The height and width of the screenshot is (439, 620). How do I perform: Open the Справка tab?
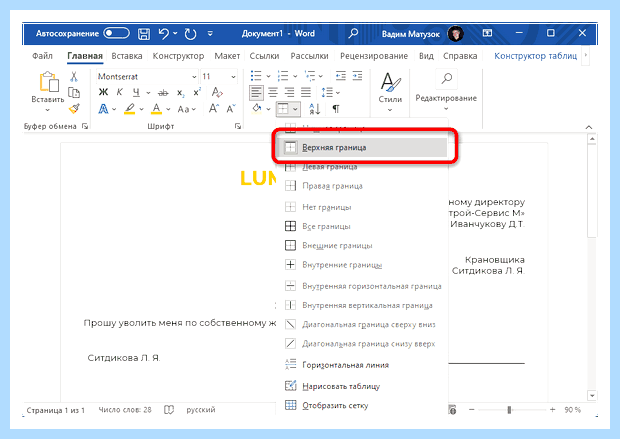tap(460, 56)
